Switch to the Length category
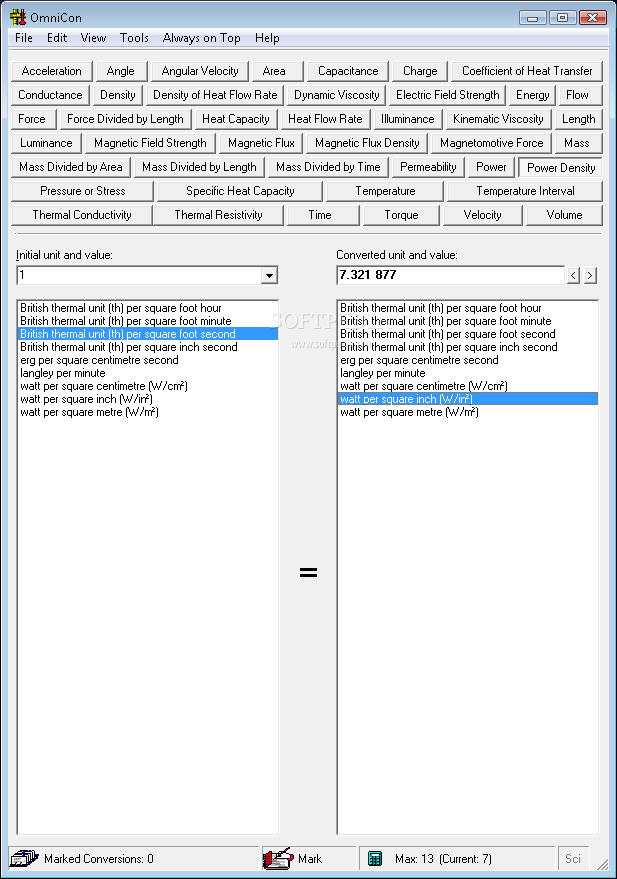 578,119
